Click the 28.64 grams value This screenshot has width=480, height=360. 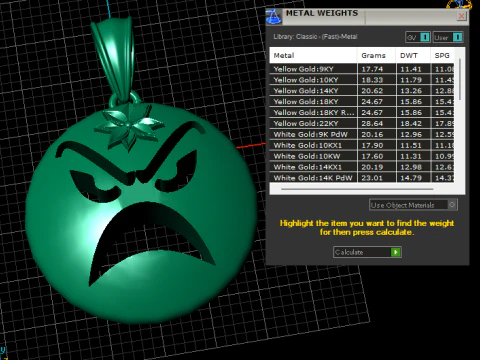372,123
